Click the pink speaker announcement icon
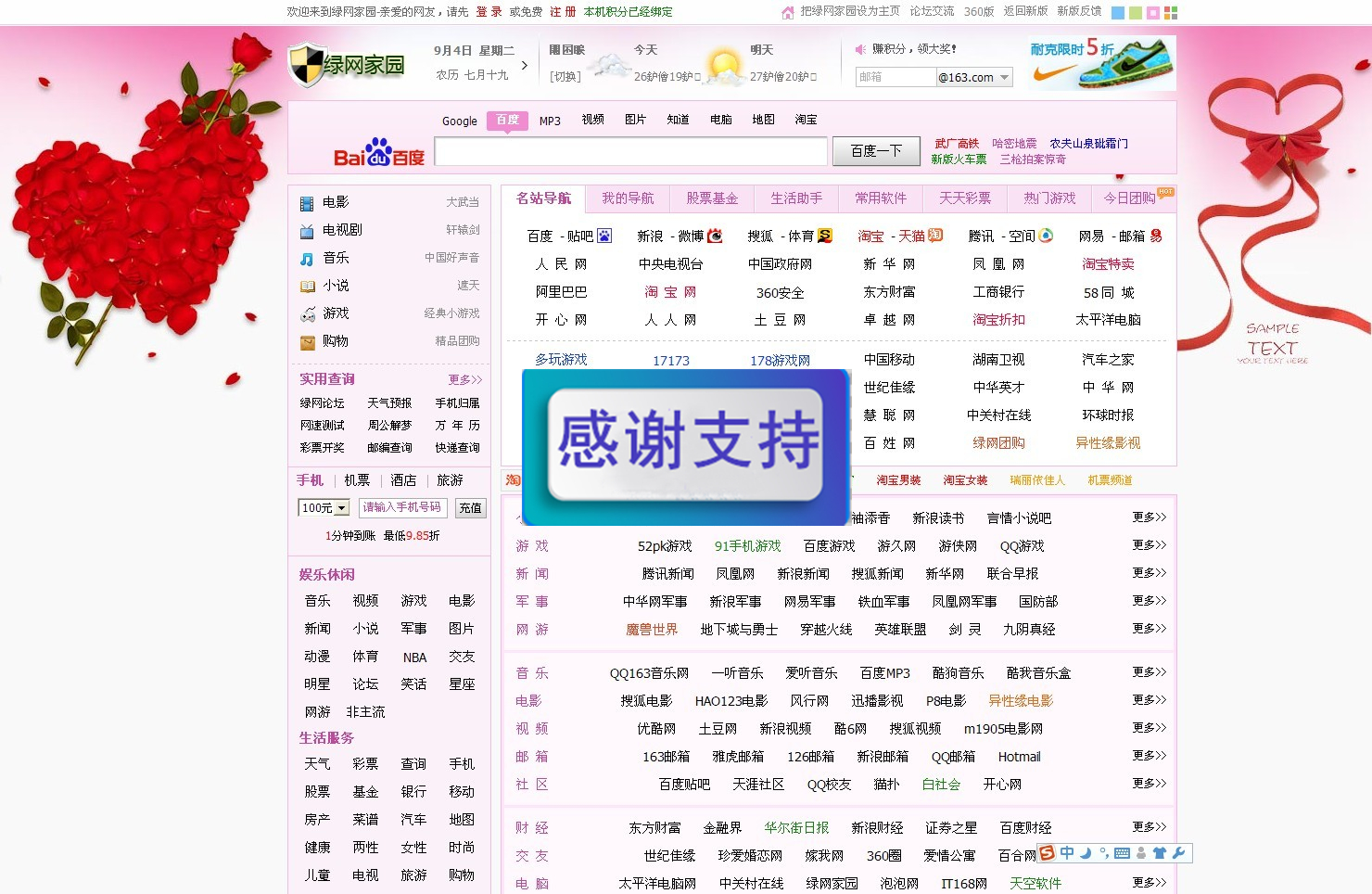Viewport: 1372px width, 894px height. 860,48
